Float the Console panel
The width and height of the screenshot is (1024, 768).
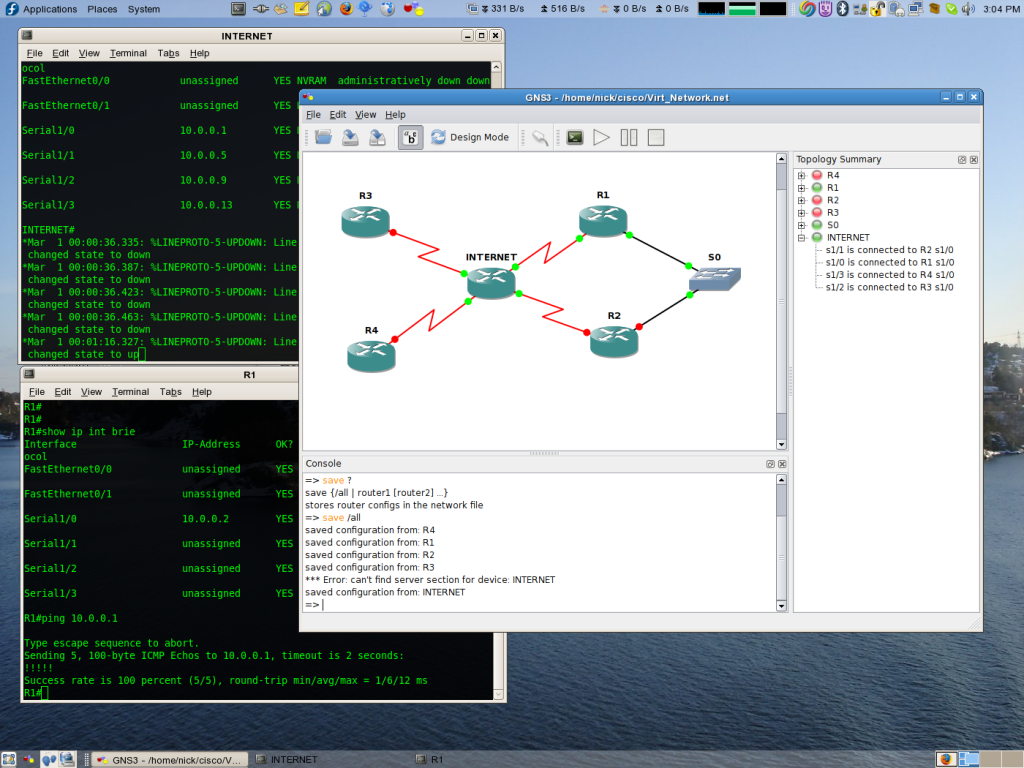pos(770,464)
